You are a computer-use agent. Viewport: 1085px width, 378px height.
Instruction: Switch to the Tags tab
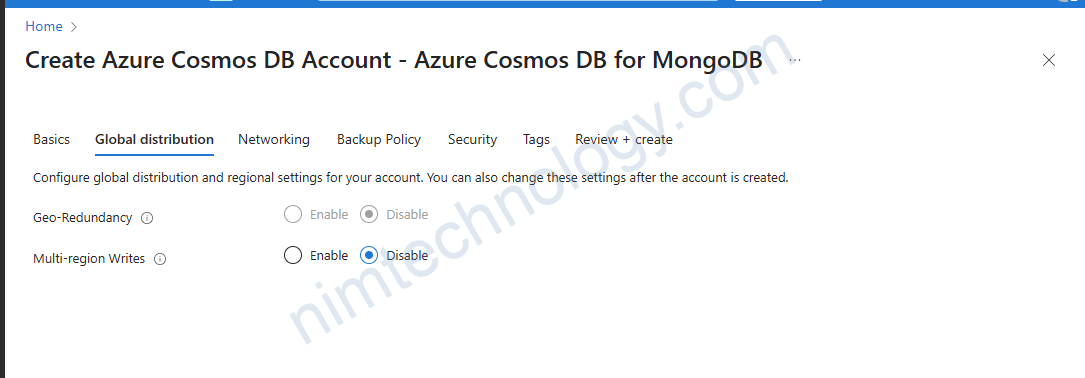[x=536, y=139]
